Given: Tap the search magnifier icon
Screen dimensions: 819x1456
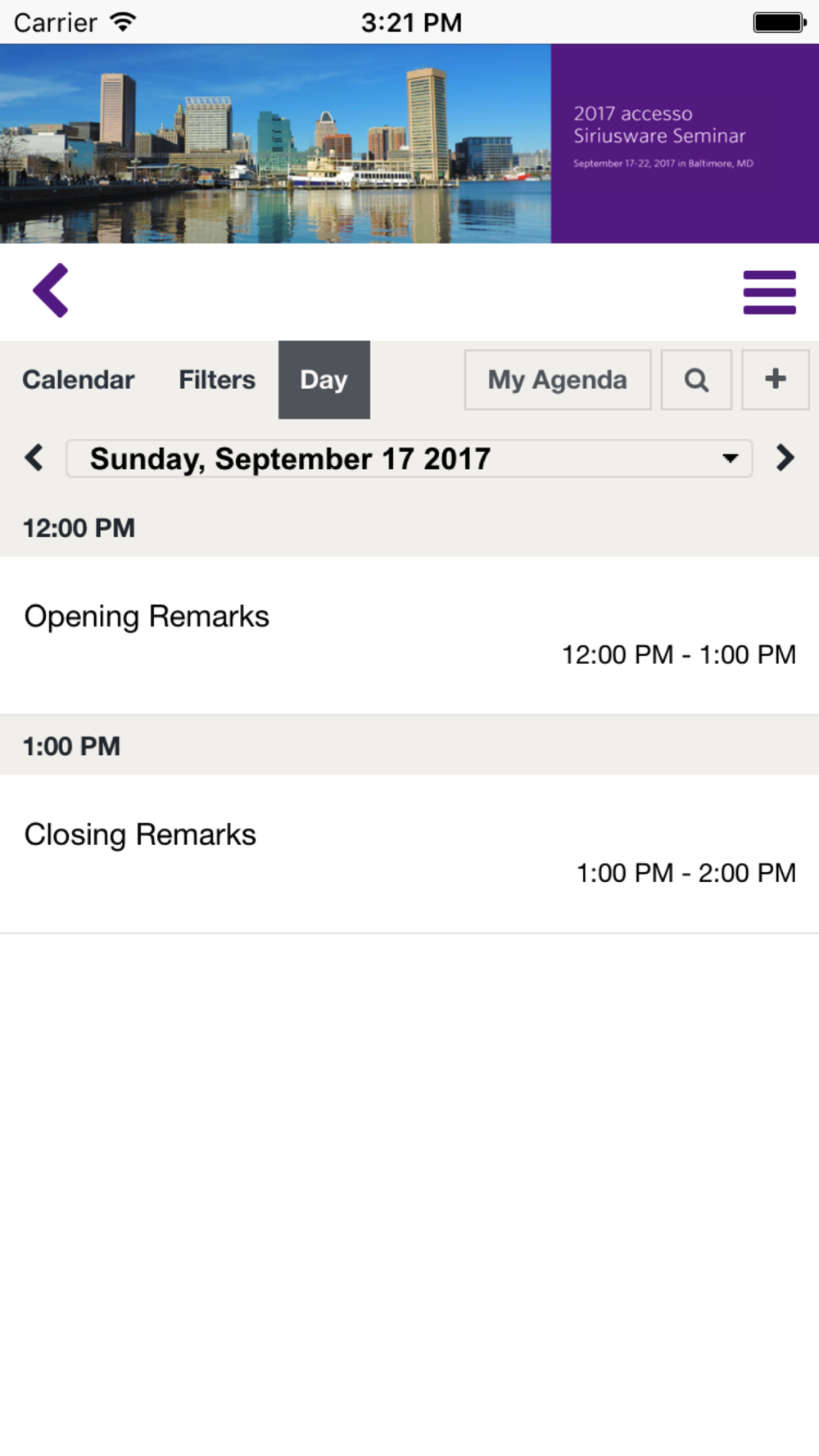Looking at the screenshot, I should [x=696, y=380].
